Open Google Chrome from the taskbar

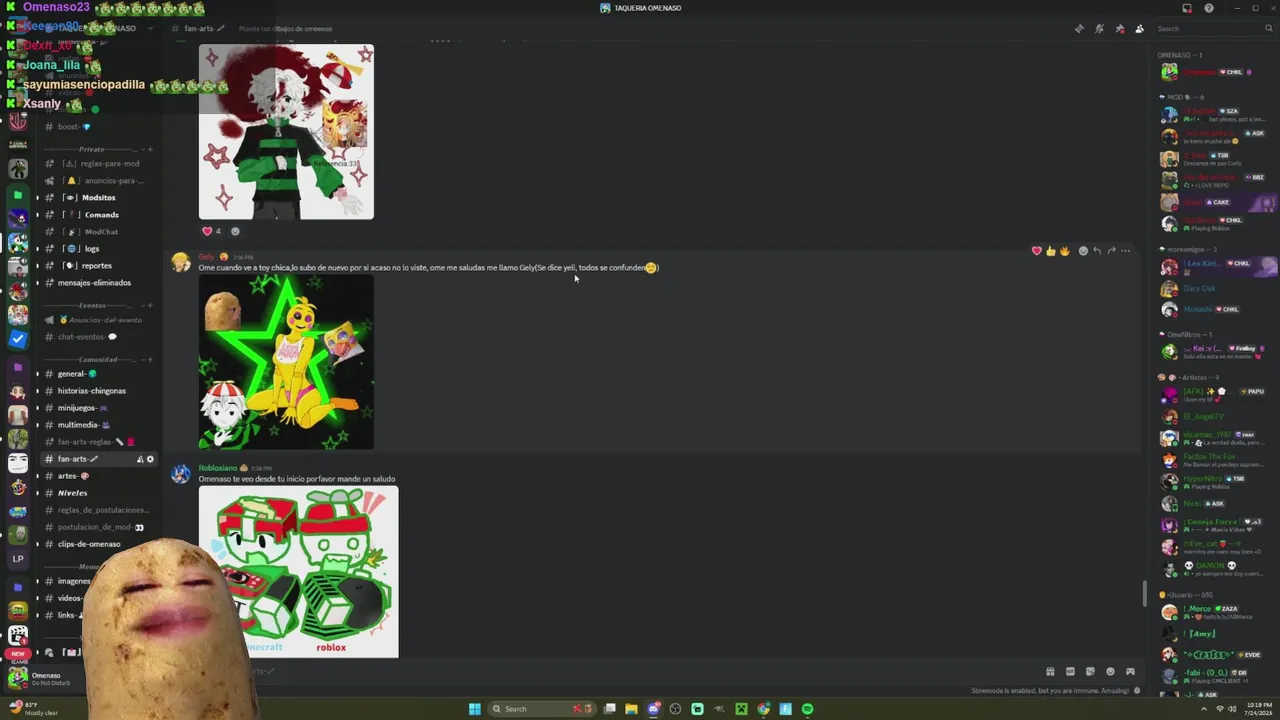(x=763, y=709)
